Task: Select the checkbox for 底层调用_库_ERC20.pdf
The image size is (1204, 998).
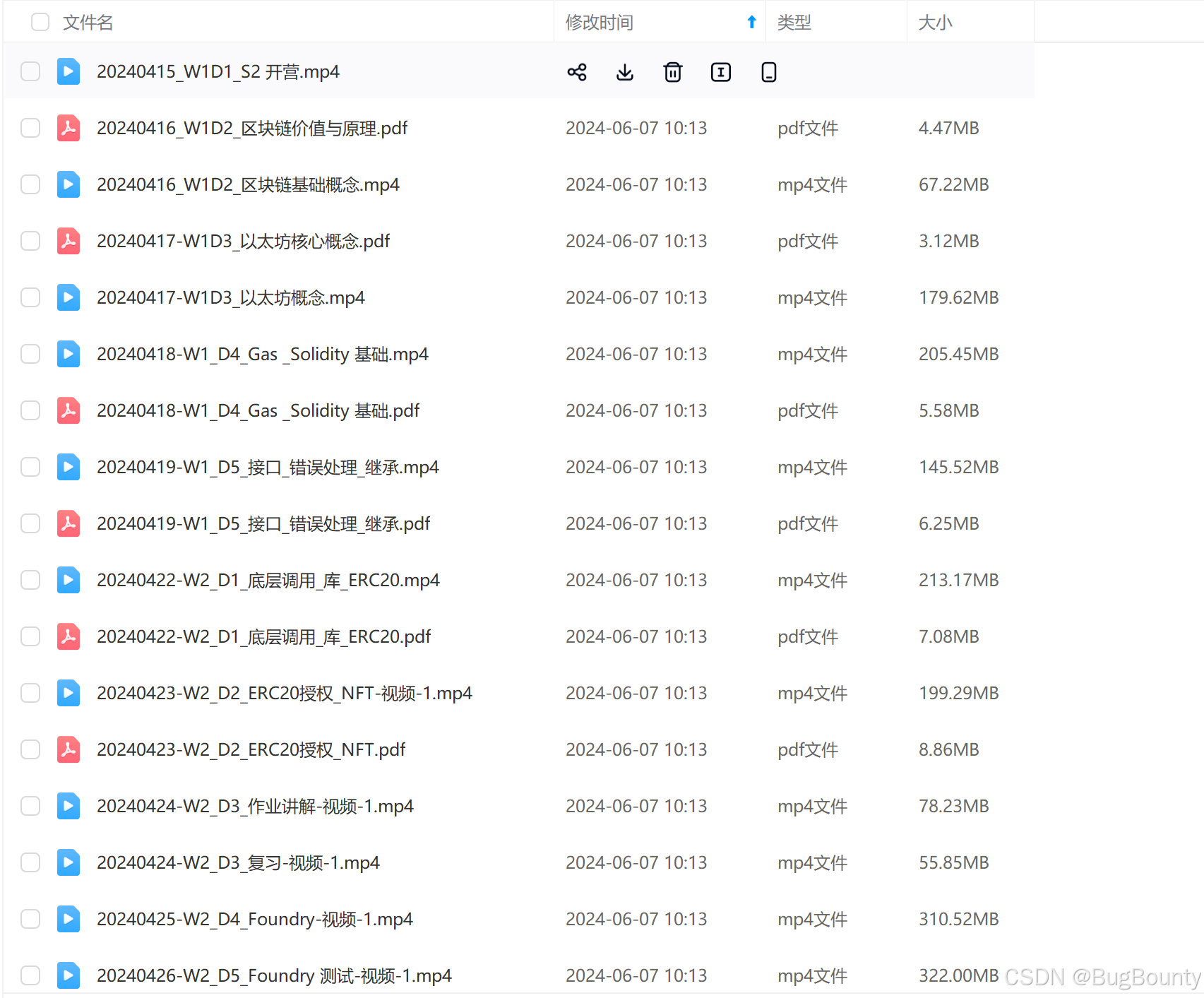Action: pyautogui.click(x=30, y=636)
